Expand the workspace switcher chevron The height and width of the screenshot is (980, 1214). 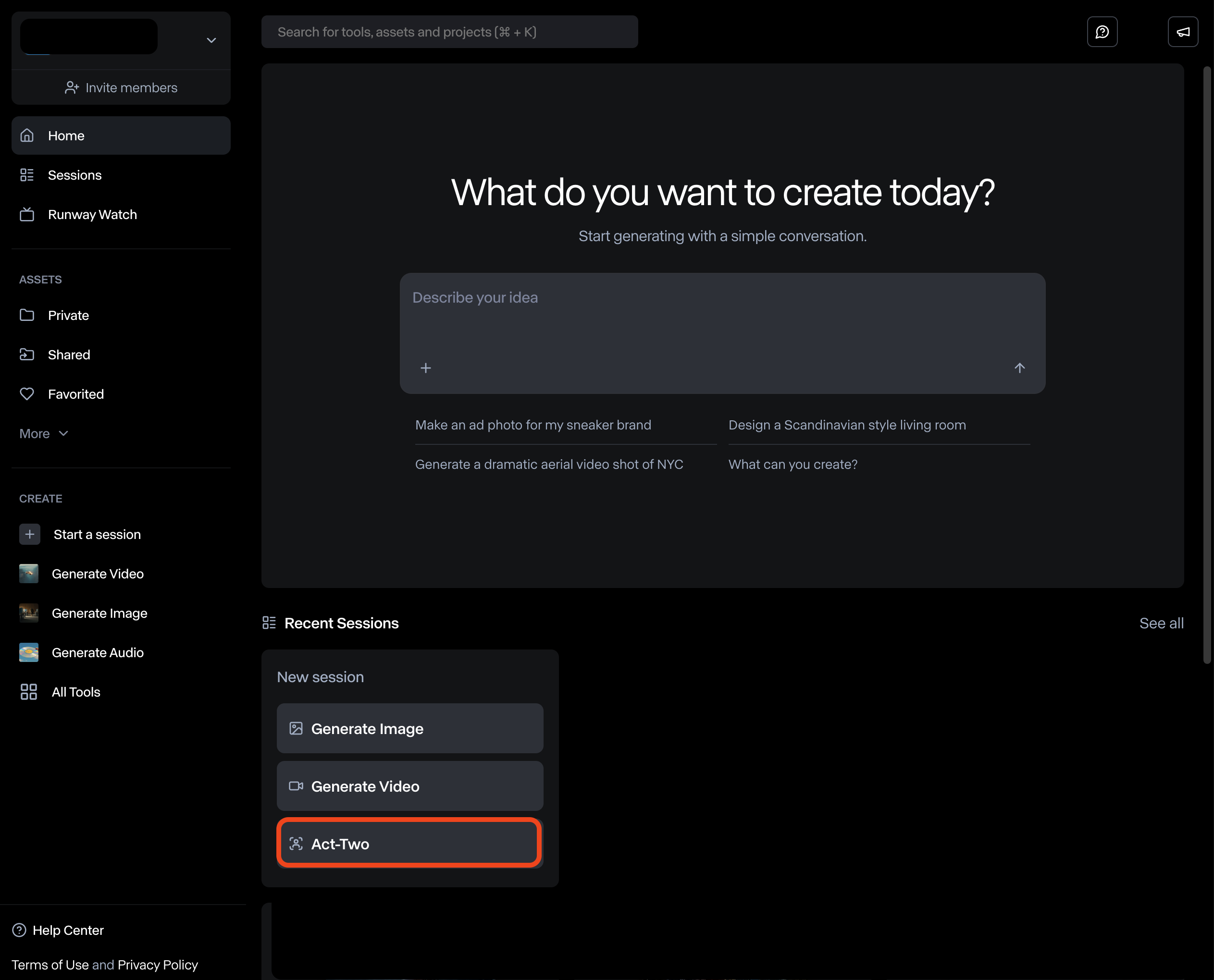[211, 40]
